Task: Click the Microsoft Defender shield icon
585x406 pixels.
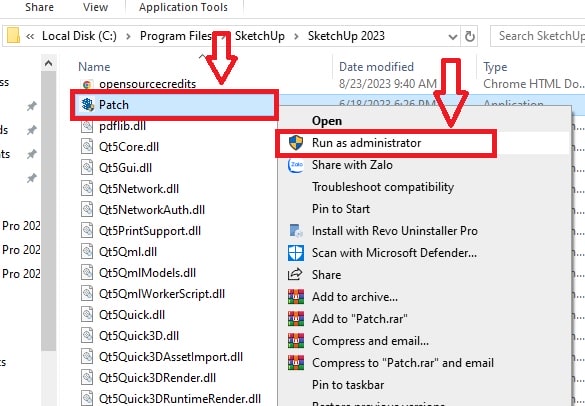Action: tap(296, 253)
